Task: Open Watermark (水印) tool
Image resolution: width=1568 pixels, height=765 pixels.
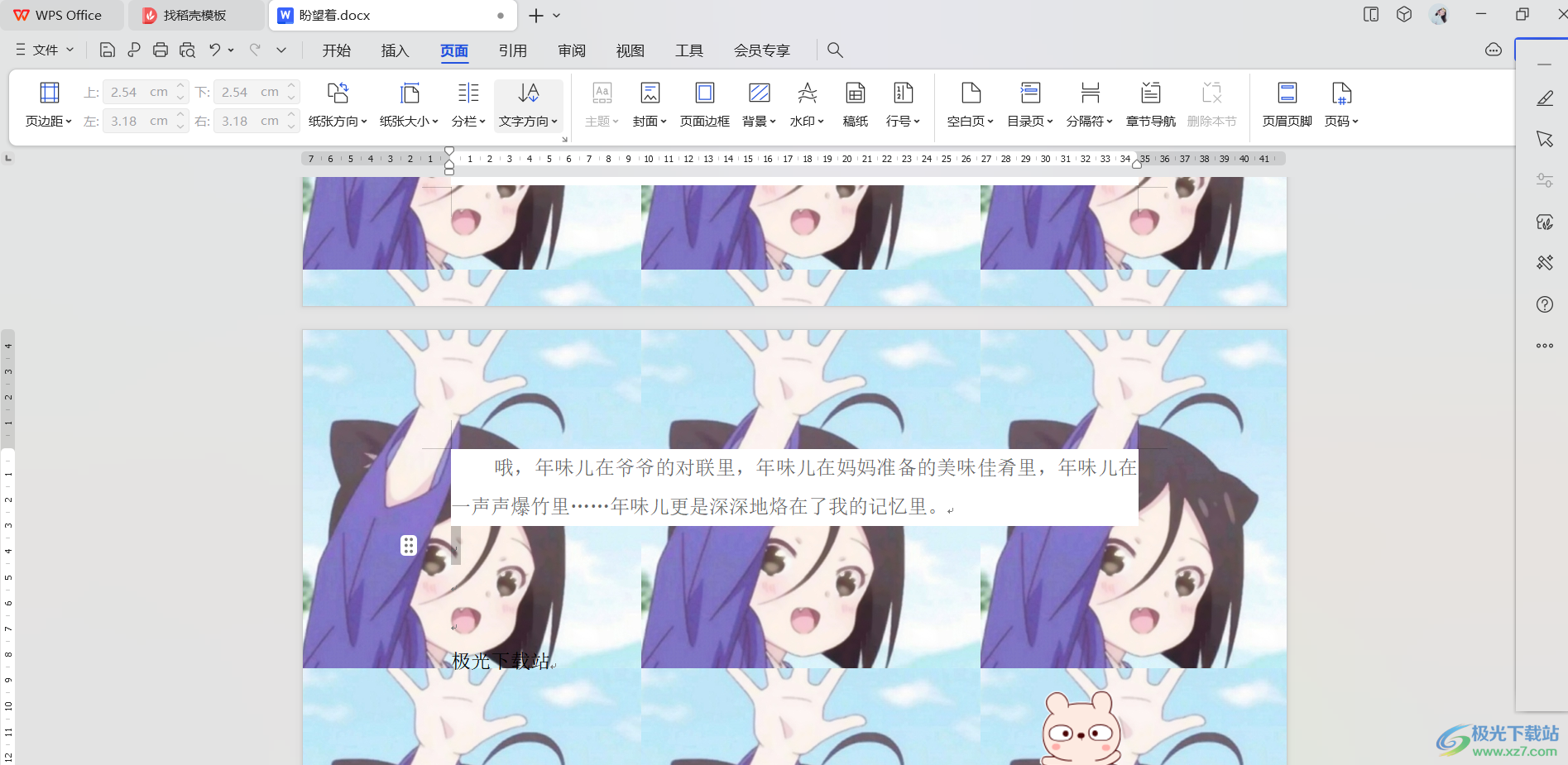Action: click(807, 105)
